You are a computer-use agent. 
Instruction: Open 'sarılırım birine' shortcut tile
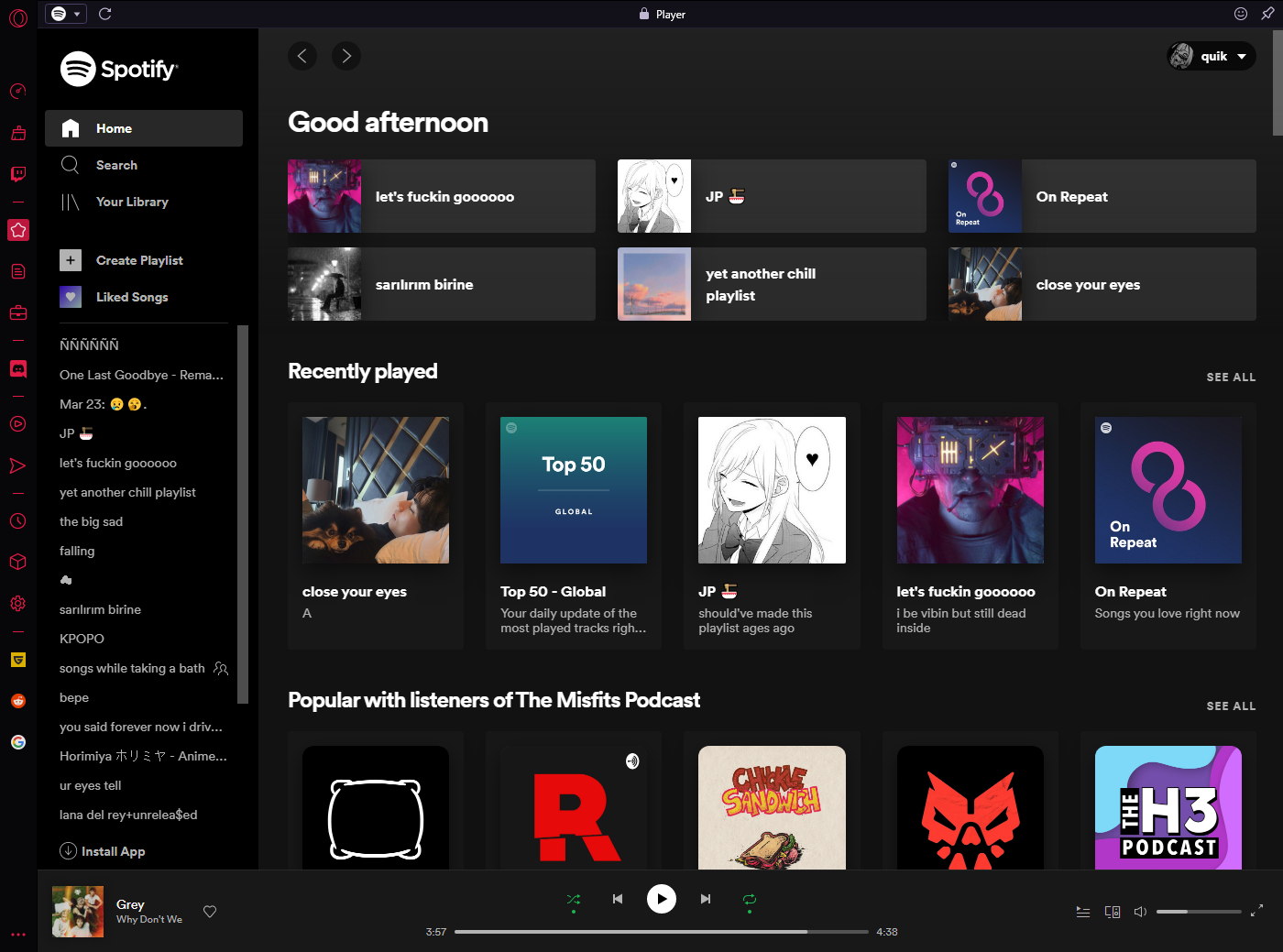coord(442,284)
